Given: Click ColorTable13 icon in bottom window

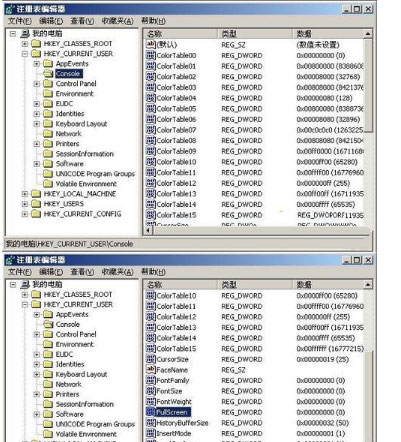Looking at the screenshot, I should coord(151,327).
